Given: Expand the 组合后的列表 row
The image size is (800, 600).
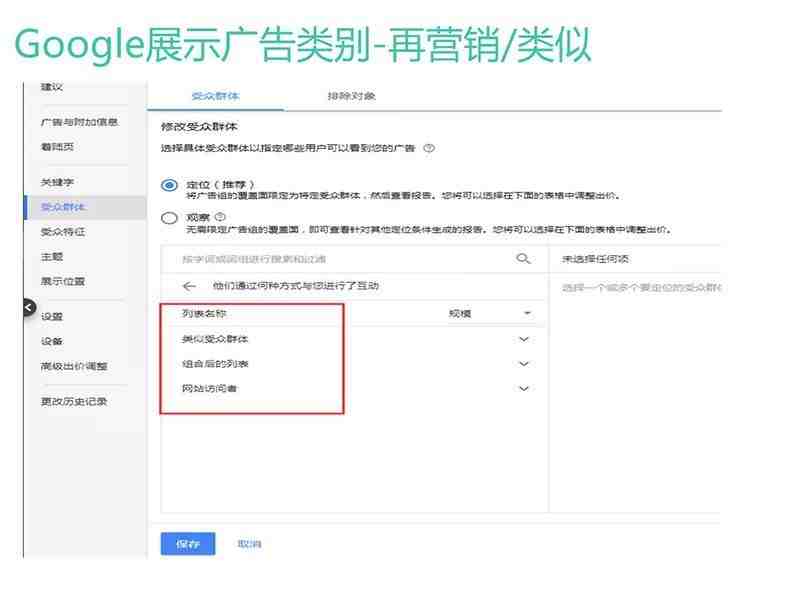Looking at the screenshot, I should coord(523,364).
